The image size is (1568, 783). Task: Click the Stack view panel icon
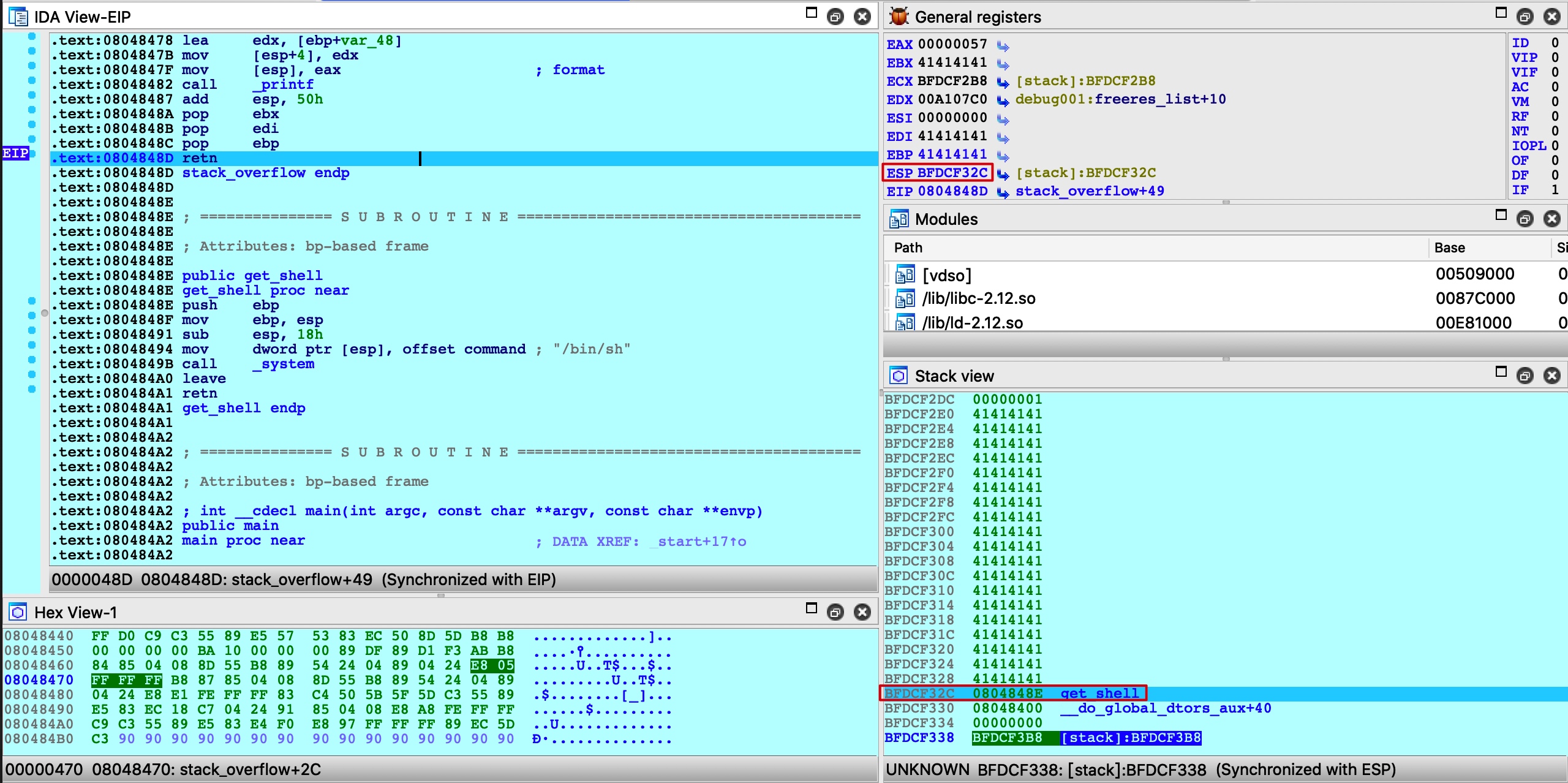899,376
